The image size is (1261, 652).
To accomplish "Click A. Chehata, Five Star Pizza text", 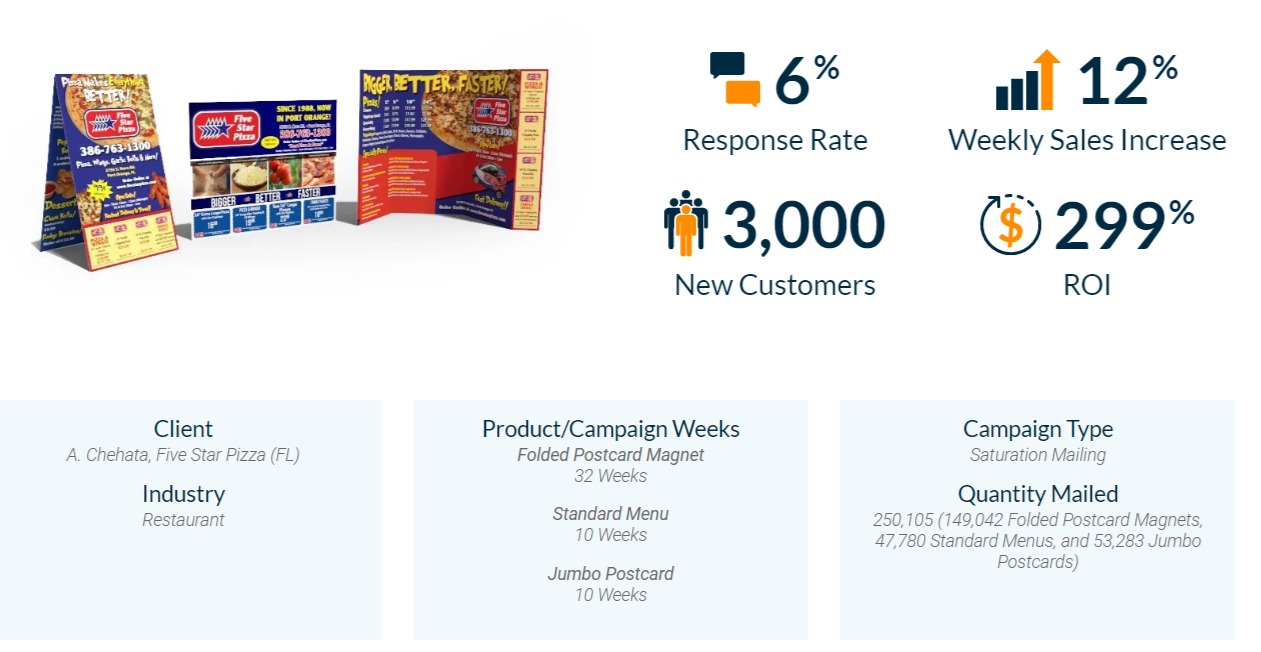I will pos(183,455).
